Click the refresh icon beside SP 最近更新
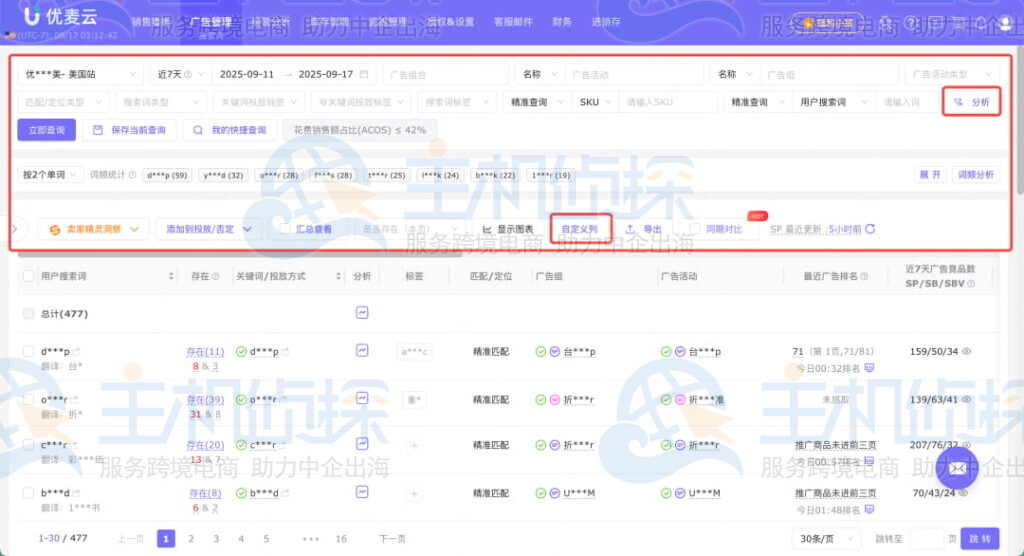1024x556 pixels. coord(870,229)
